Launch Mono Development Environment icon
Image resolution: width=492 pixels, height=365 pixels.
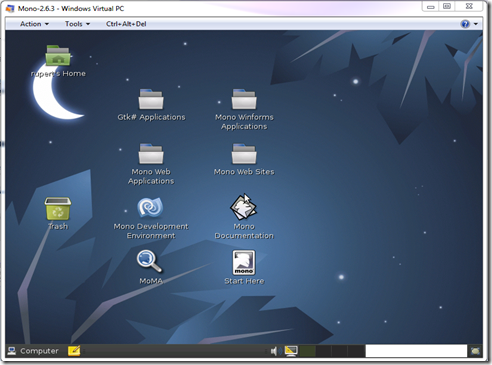coord(150,208)
